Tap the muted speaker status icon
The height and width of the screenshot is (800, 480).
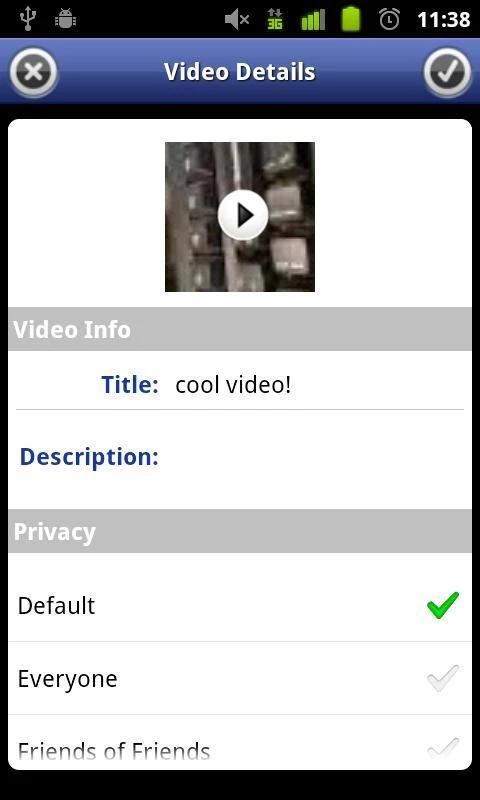pyautogui.click(x=237, y=20)
